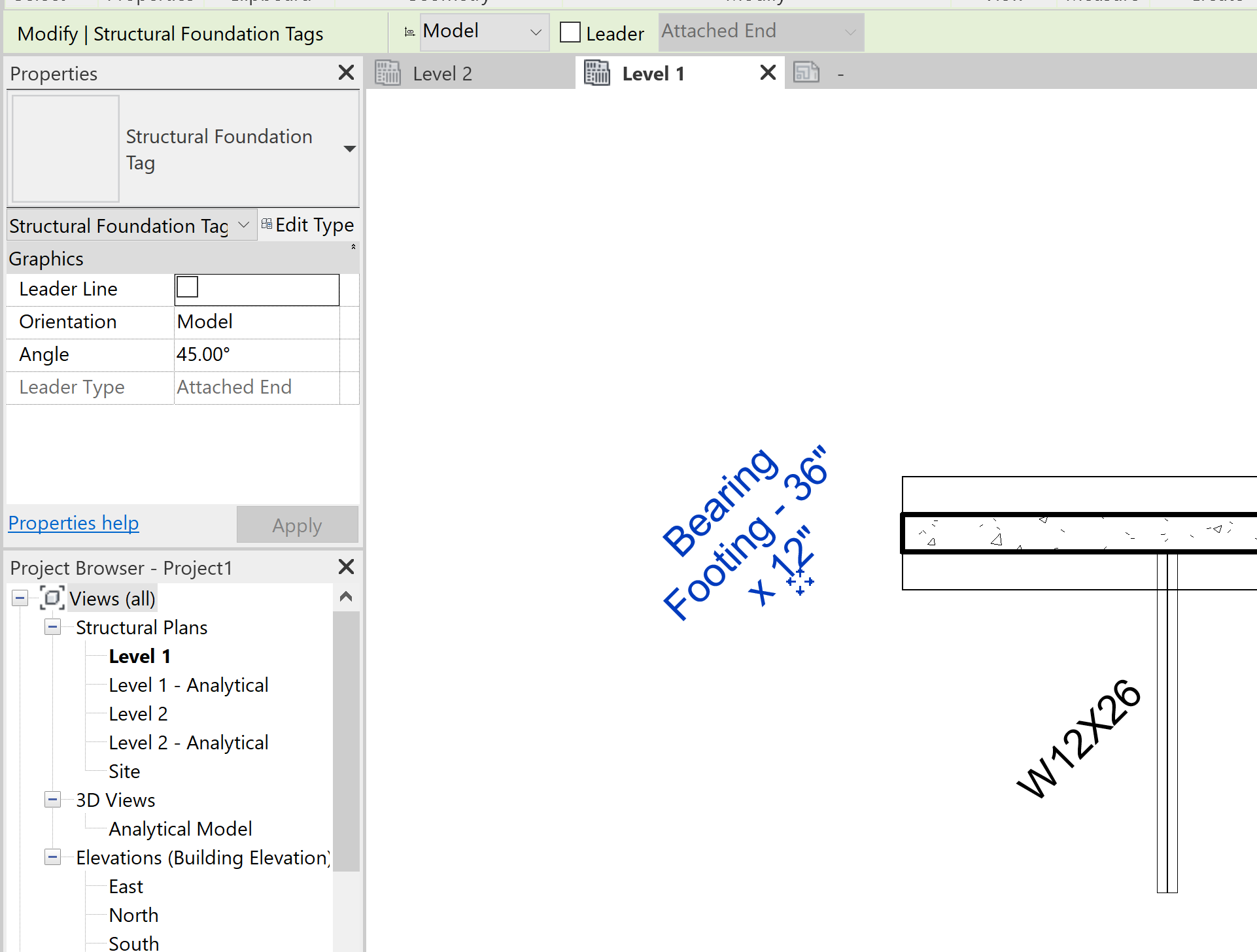This screenshot has width=1257, height=952.
Task: Open the Structural Foundation Tag type selector dropdown
Action: 244,224
